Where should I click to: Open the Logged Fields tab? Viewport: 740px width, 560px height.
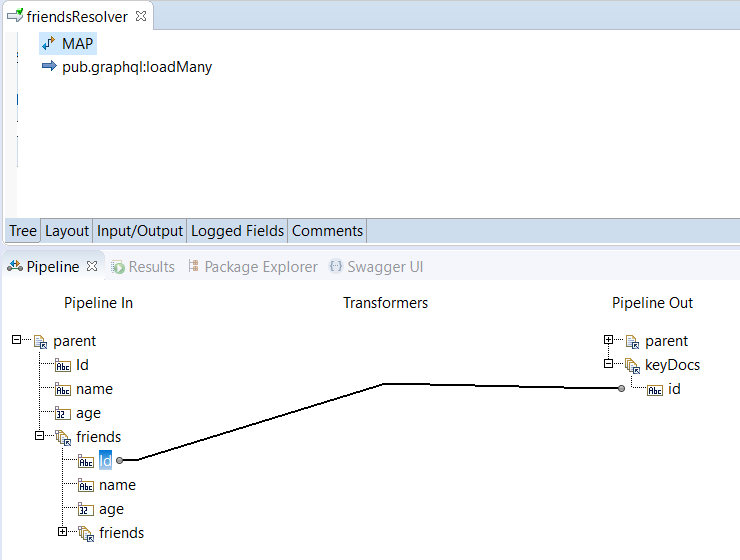pos(237,231)
